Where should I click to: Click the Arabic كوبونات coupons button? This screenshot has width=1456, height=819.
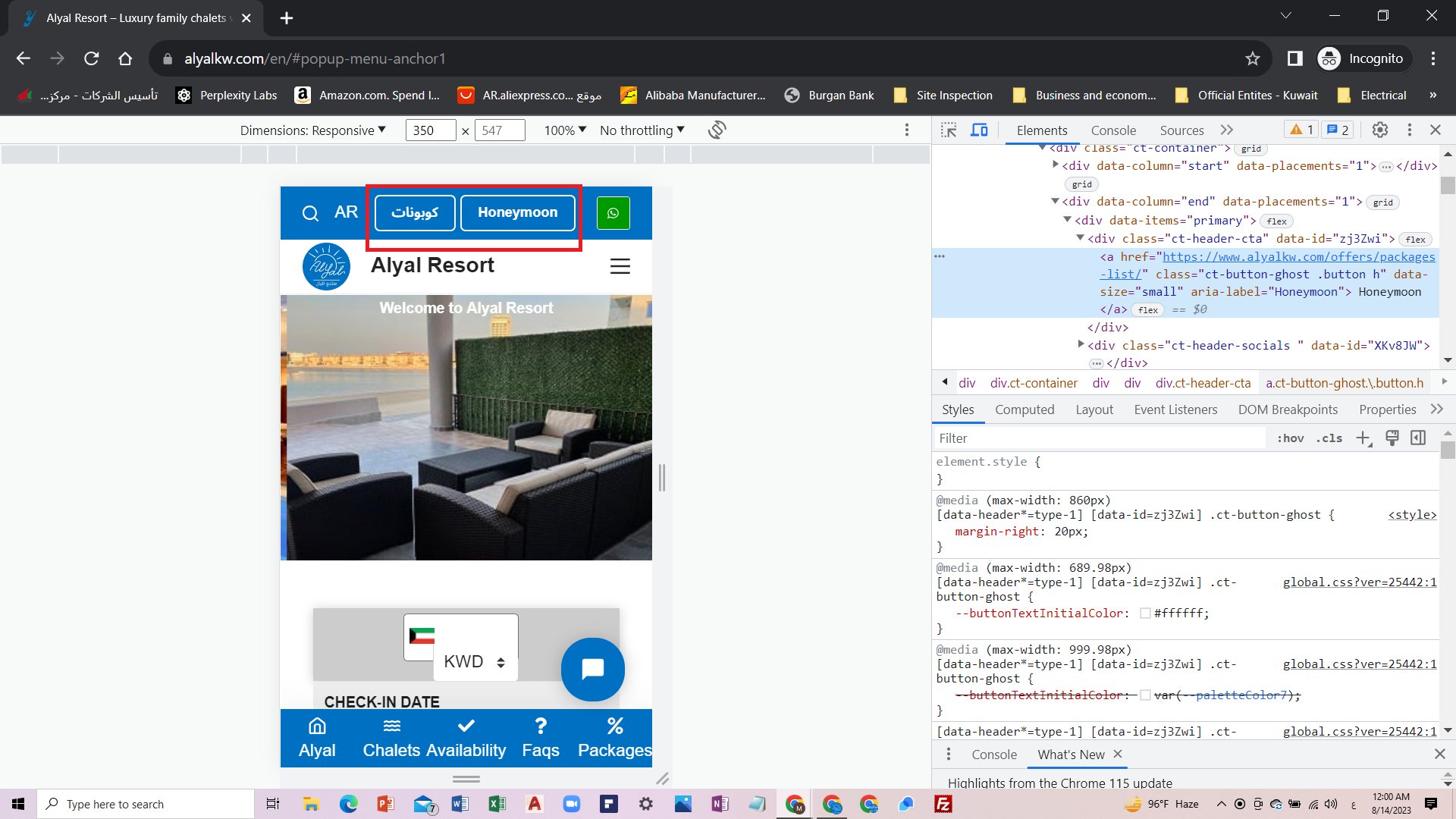click(415, 213)
